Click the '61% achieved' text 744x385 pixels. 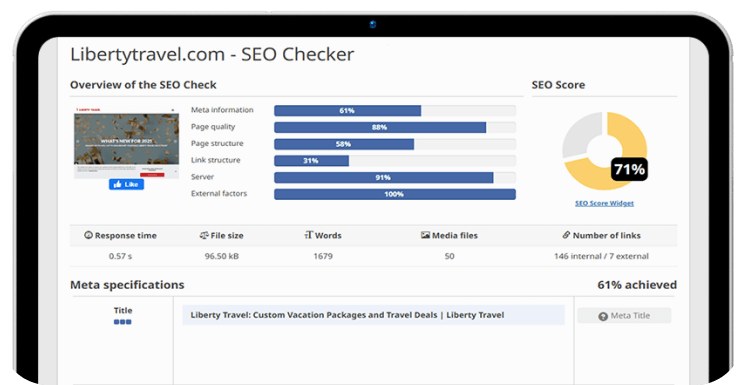click(637, 285)
